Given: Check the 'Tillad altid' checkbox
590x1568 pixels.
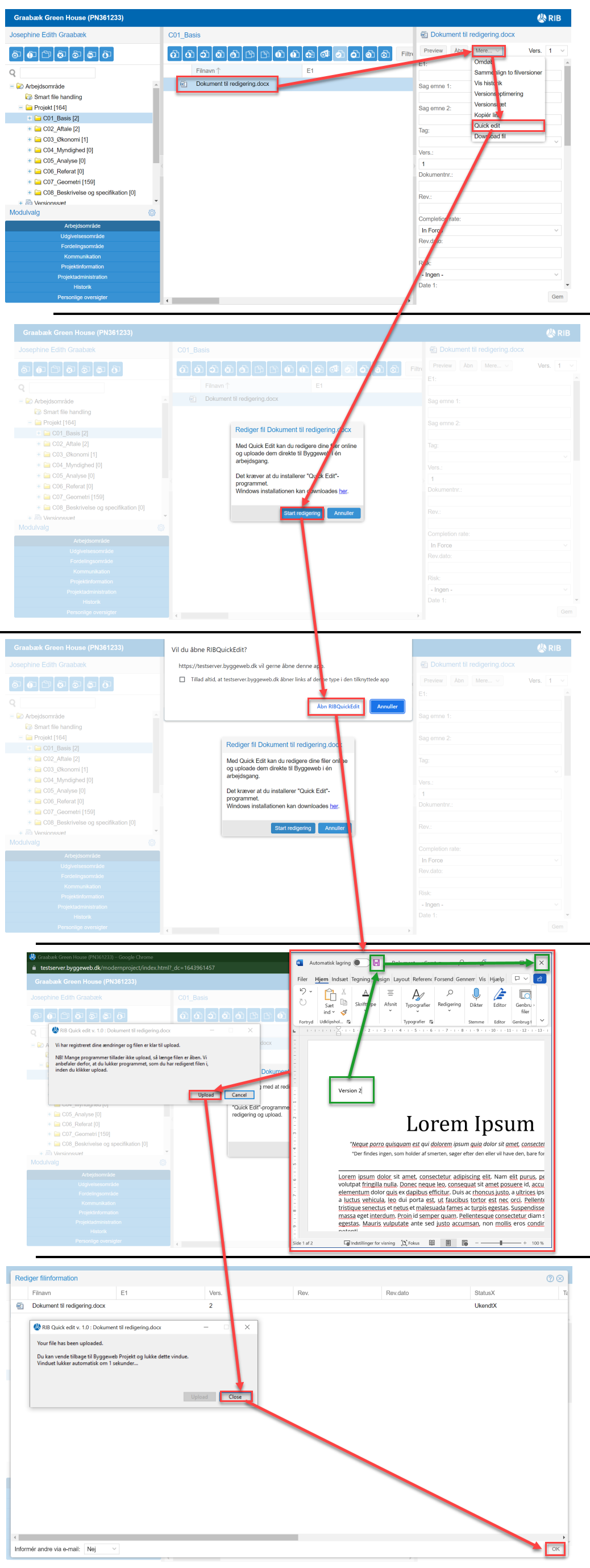Looking at the screenshot, I should (x=182, y=679).
